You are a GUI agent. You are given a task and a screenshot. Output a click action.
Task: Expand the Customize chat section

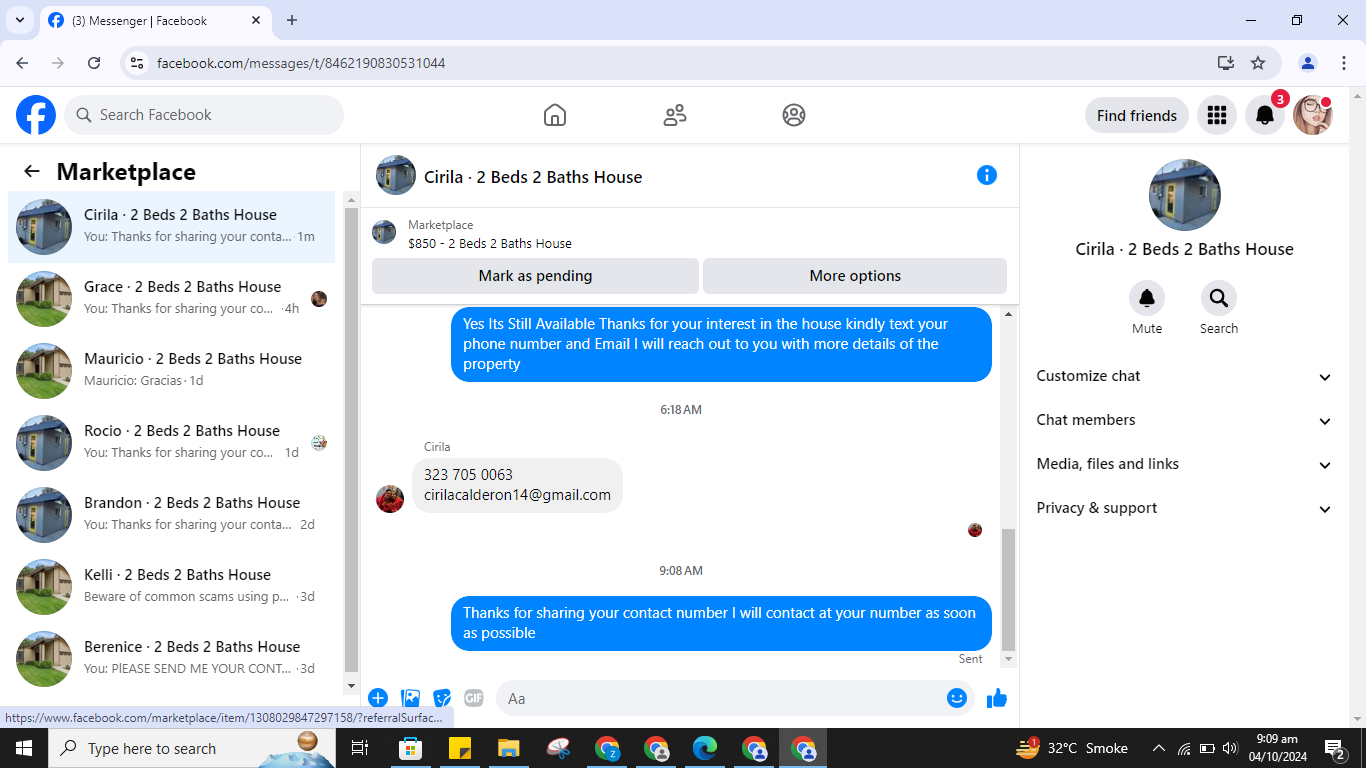[1185, 376]
